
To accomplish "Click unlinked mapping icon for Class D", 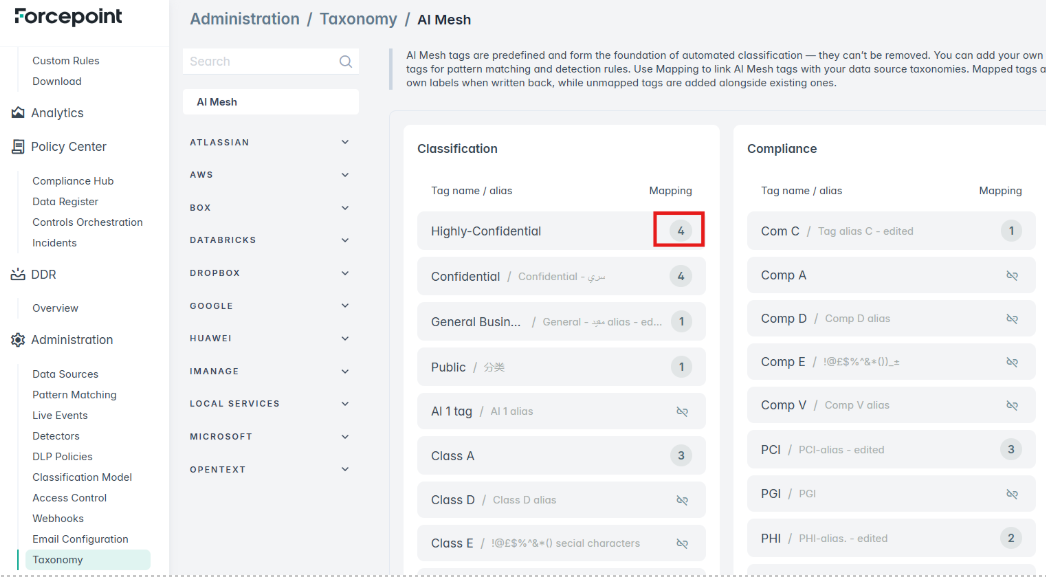I will tap(682, 500).
